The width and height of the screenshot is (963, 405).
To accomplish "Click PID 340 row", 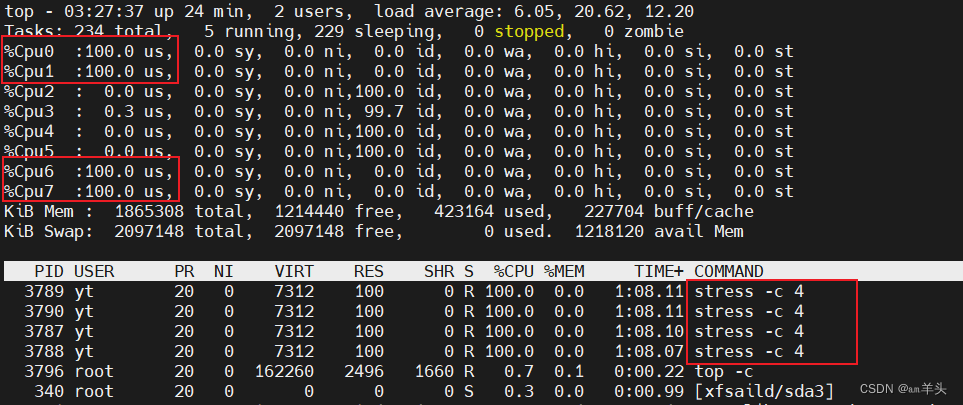I will tap(482, 391).
